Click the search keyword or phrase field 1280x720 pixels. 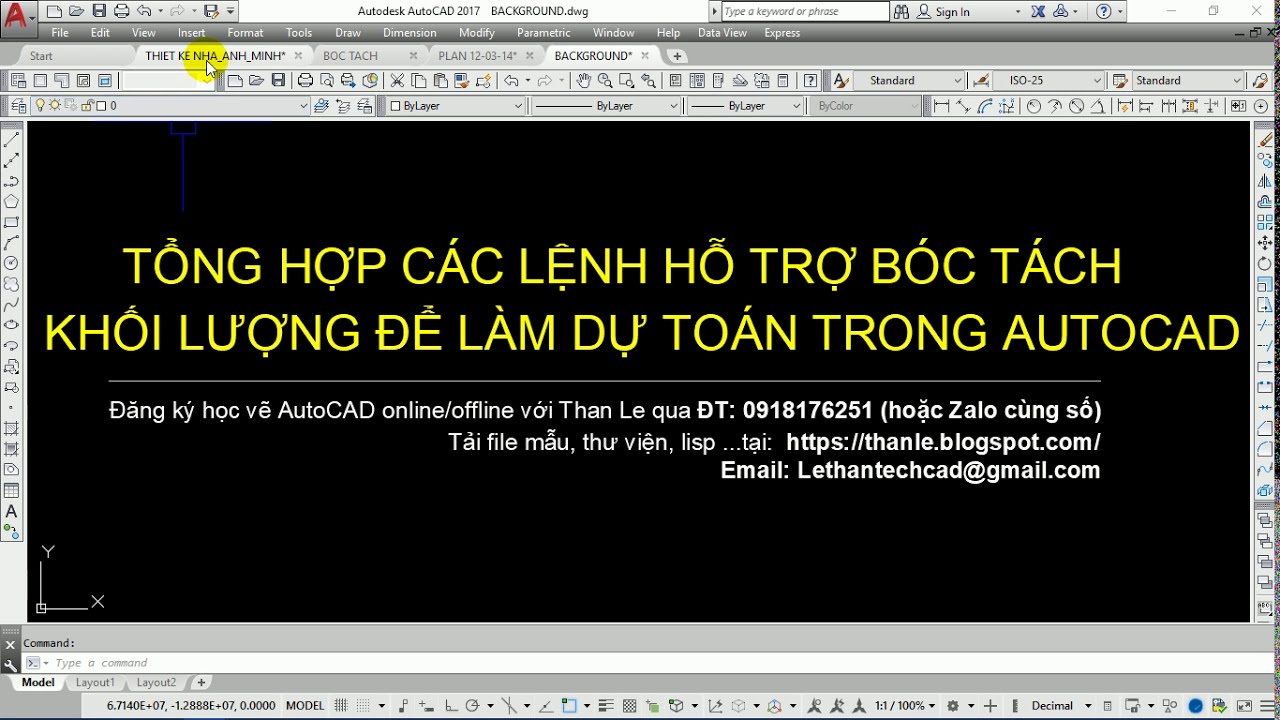point(804,12)
